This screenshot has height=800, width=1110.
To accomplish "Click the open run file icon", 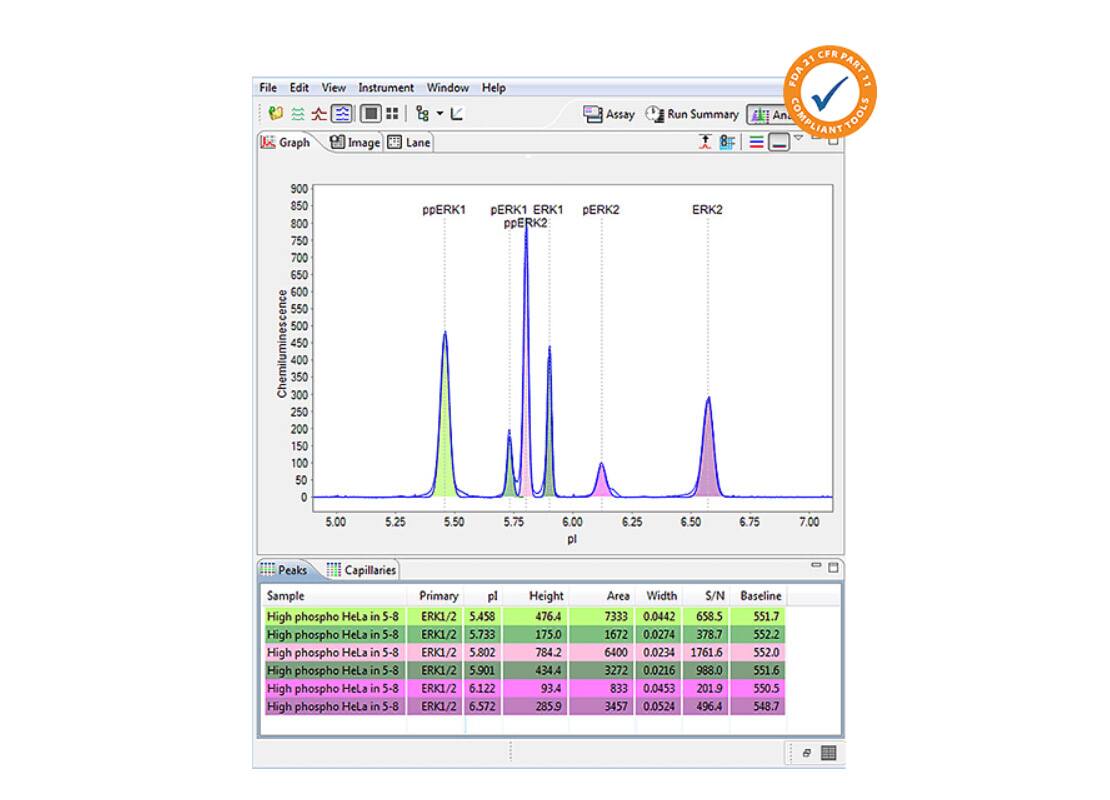I will tap(275, 113).
